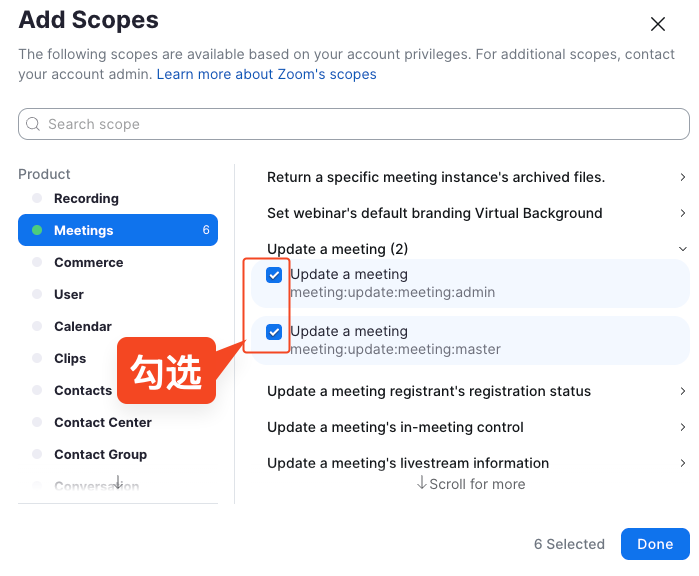Select Calendar in the product list
The image size is (699, 576).
(83, 326)
